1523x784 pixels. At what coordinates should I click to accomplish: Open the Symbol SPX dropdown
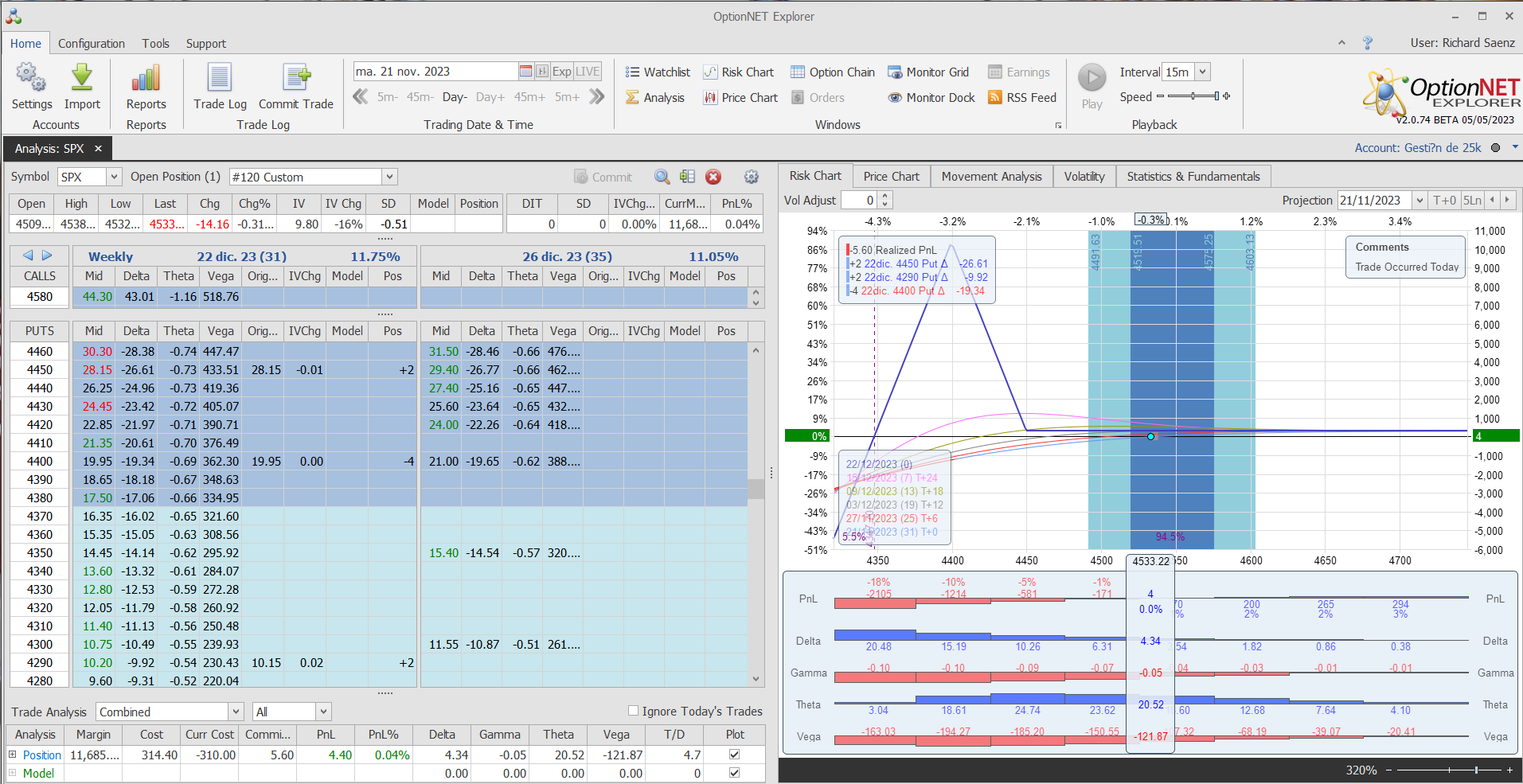pos(114,177)
